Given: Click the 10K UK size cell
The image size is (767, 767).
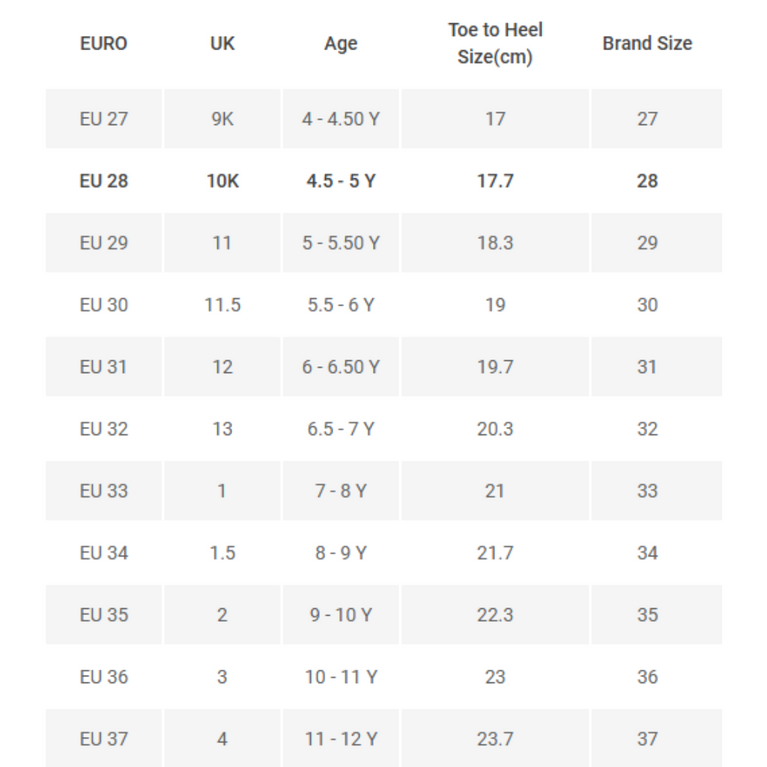Looking at the screenshot, I should pos(222,181).
